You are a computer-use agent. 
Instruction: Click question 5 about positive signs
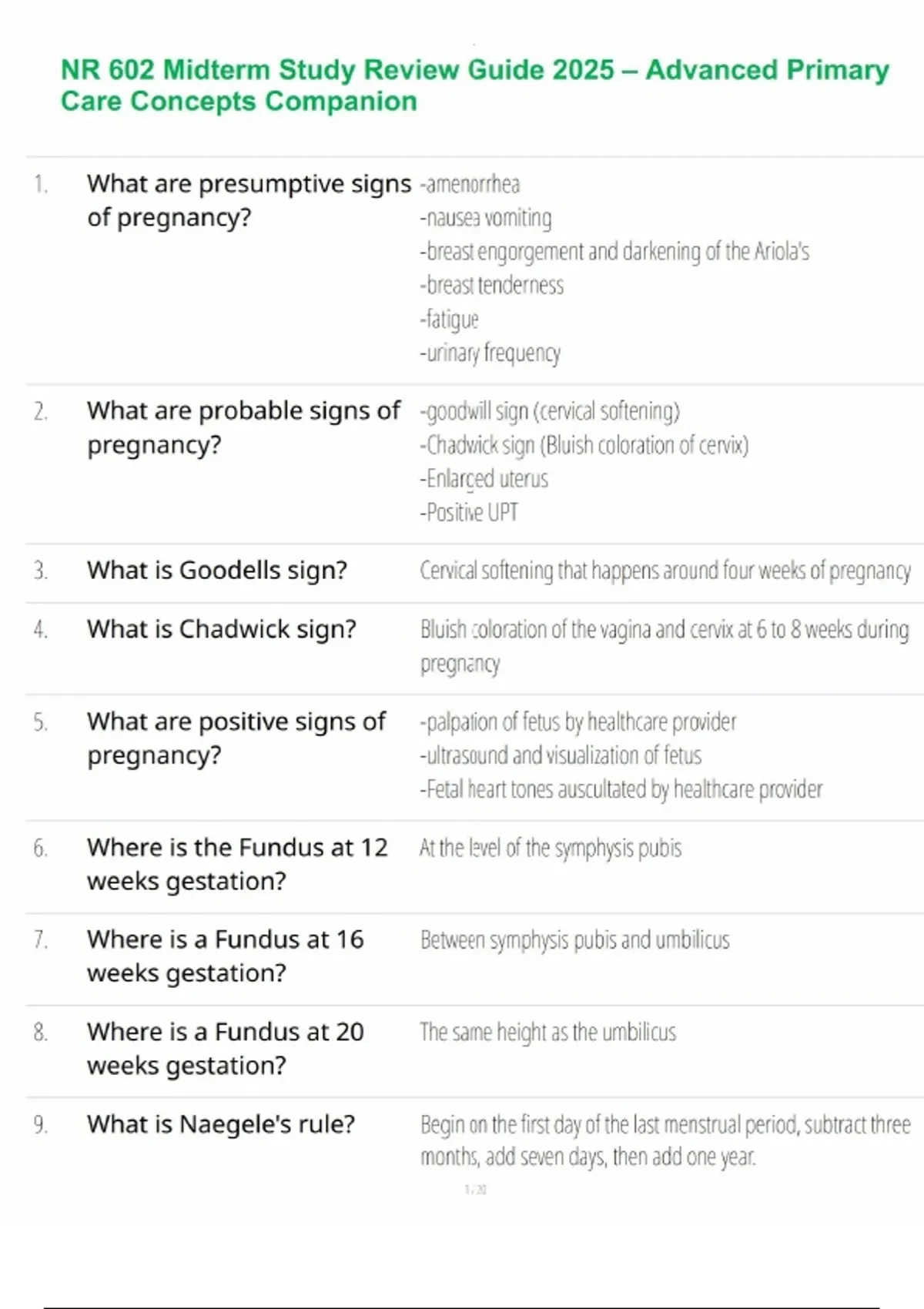pyautogui.click(x=236, y=738)
